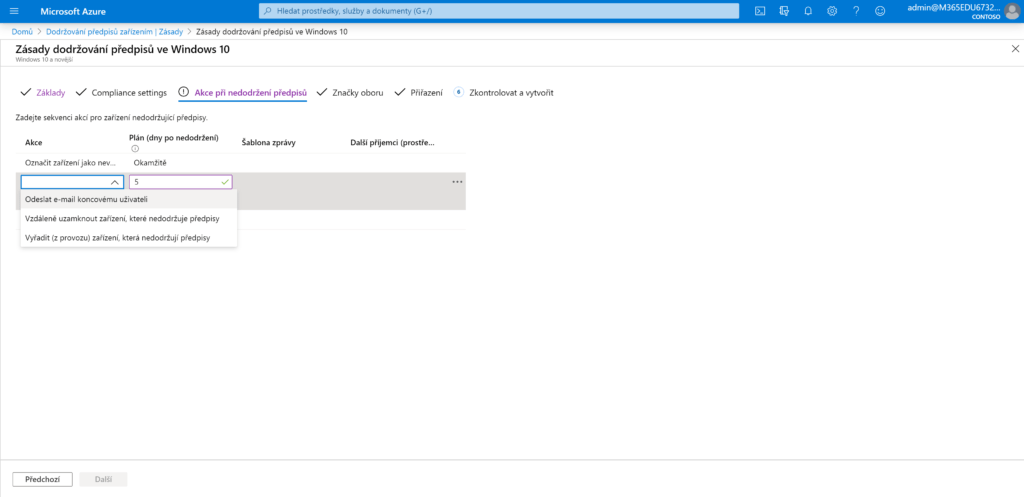Open the Azure portal hamburger menu
1024x497 pixels.
pos(14,11)
